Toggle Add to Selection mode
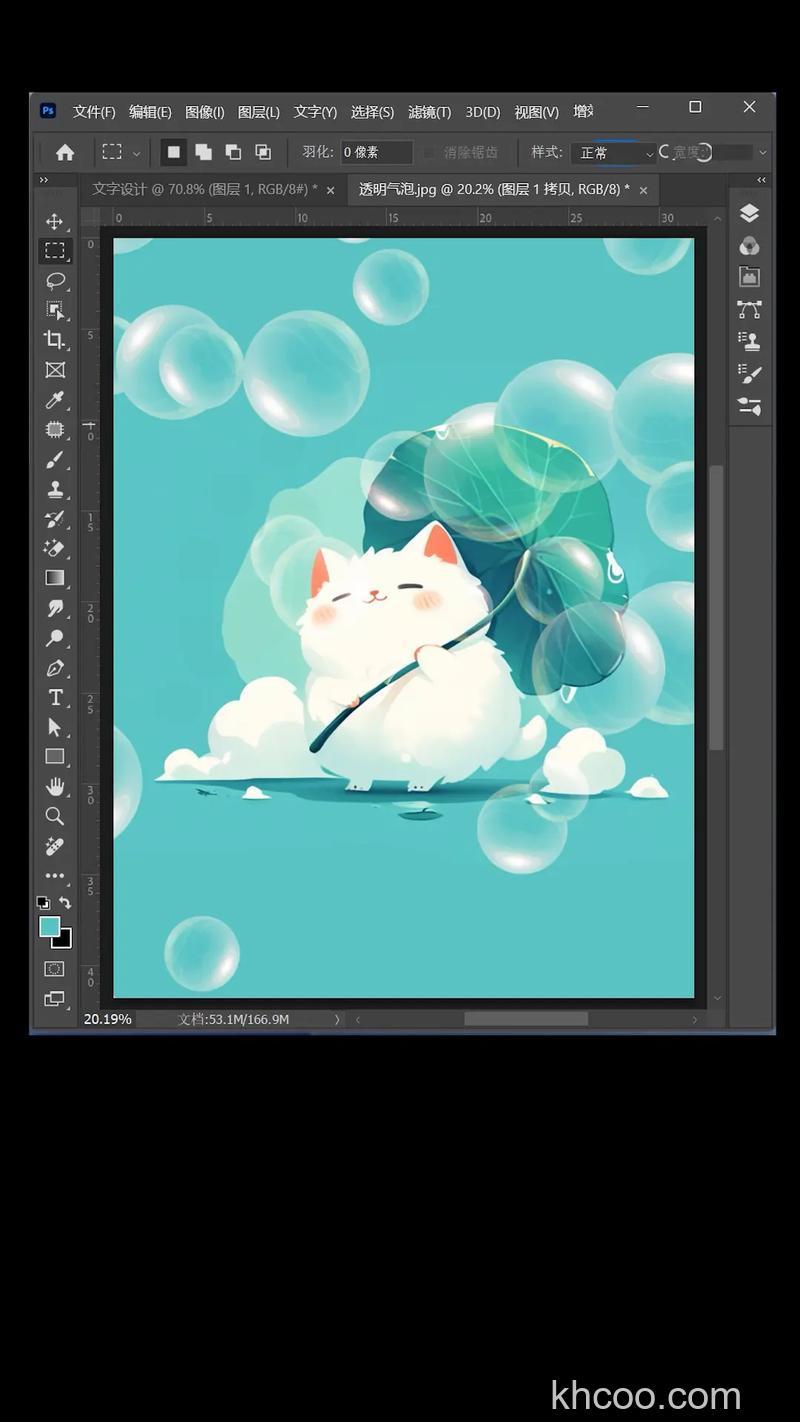This screenshot has height=1422, width=800. [x=203, y=152]
